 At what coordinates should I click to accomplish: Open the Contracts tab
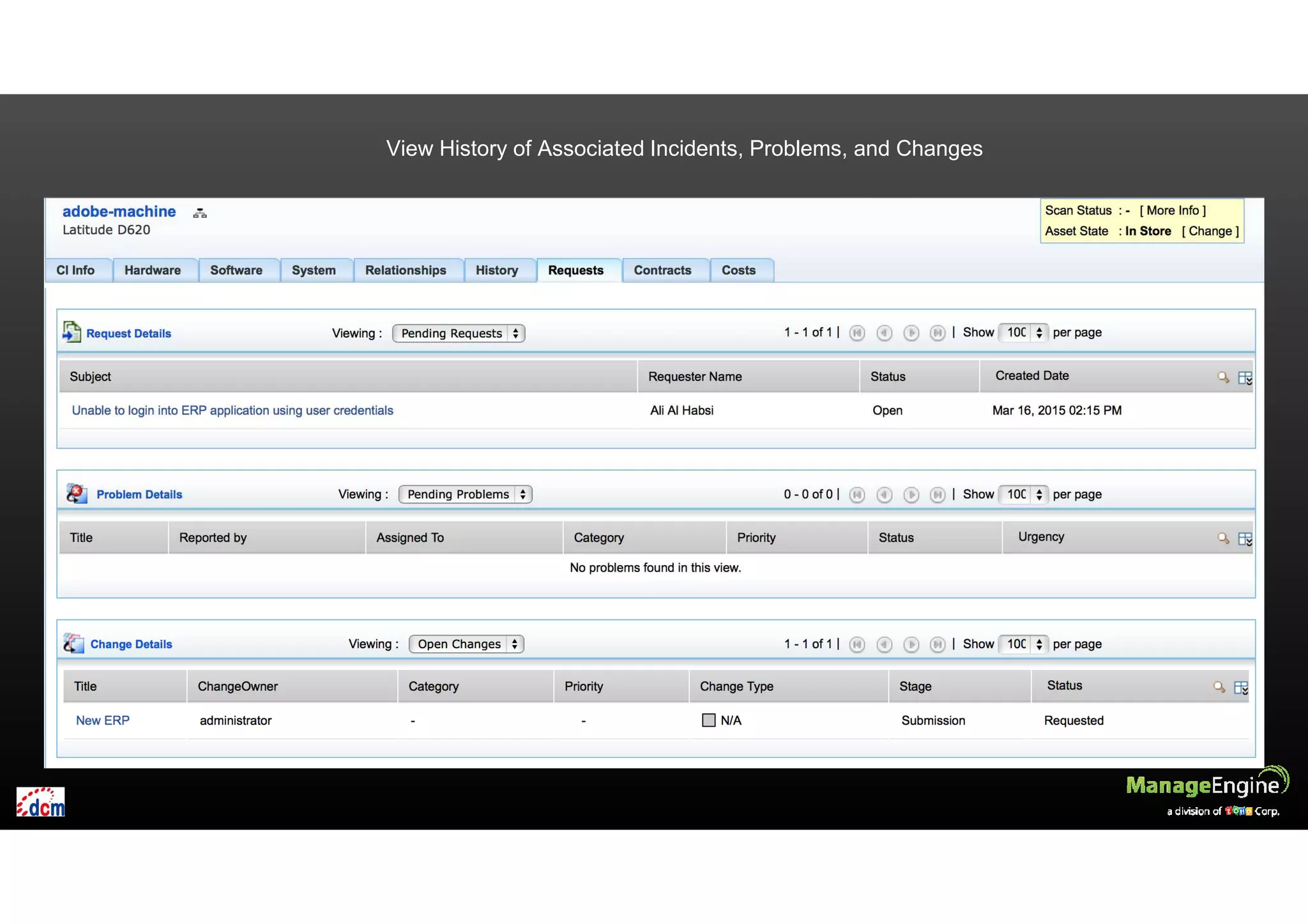(665, 270)
